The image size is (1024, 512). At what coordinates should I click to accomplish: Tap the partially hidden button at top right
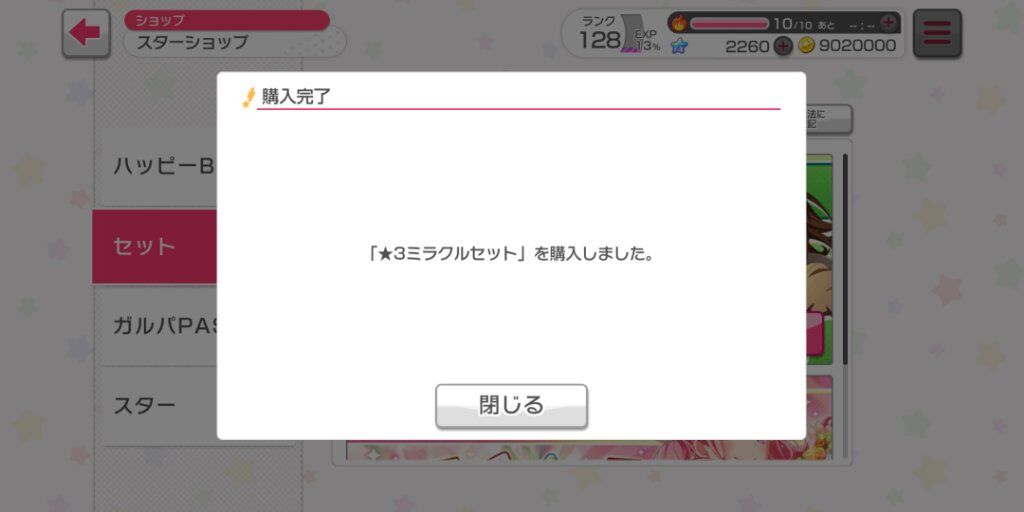[x=829, y=119]
